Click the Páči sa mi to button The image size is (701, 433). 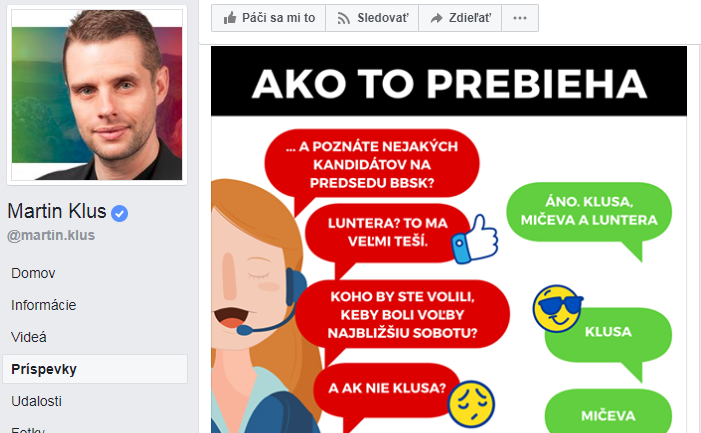pyautogui.click(x=269, y=18)
